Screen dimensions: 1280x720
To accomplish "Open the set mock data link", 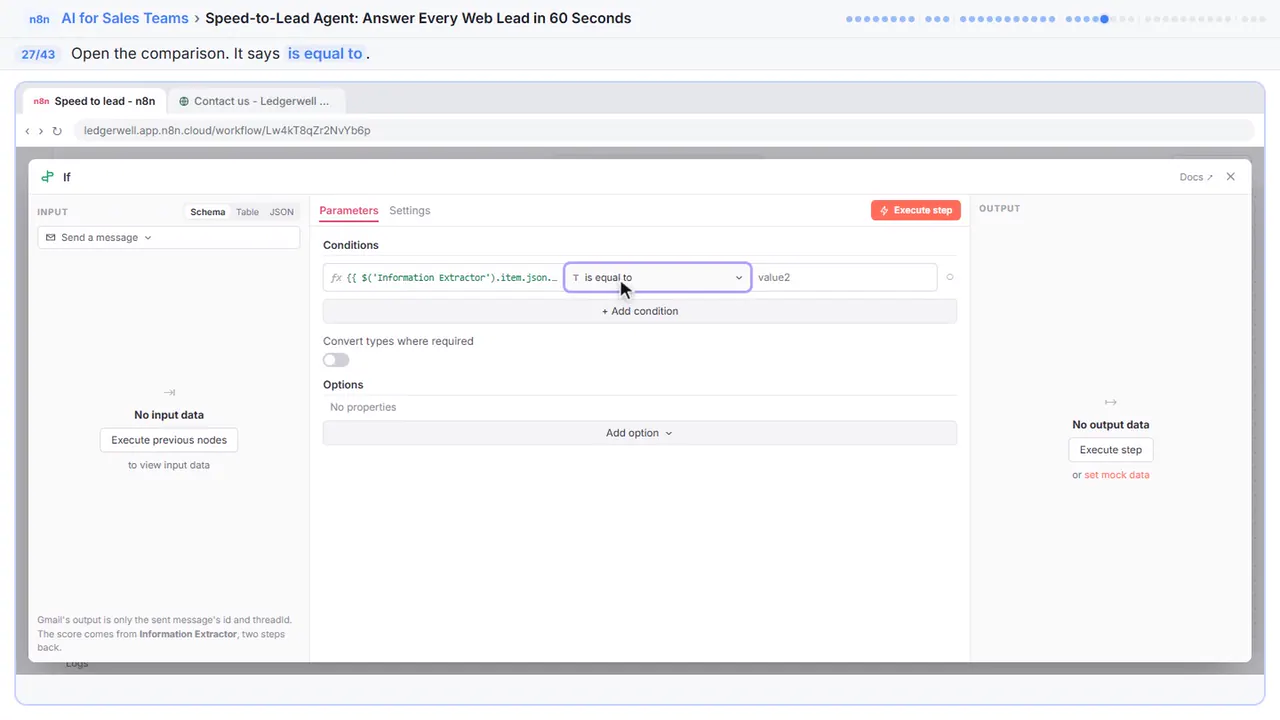I will click(1117, 475).
